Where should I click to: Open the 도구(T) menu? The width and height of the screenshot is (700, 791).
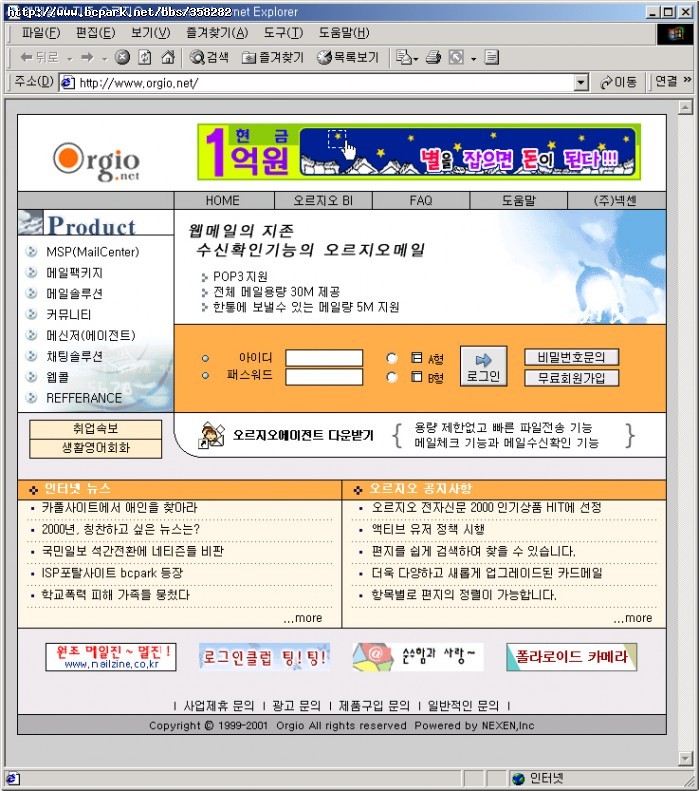[283, 33]
